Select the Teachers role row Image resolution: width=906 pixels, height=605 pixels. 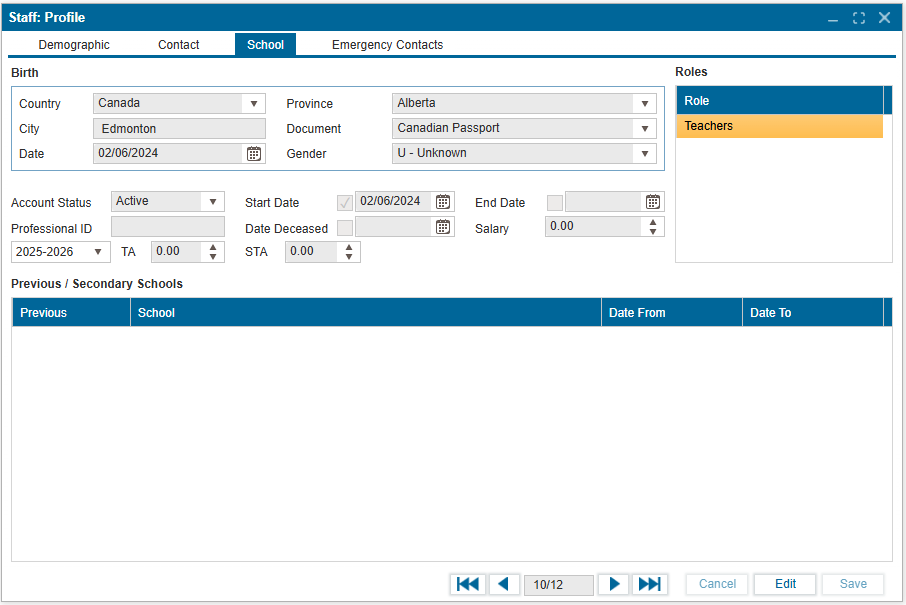click(x=779, y=126)
